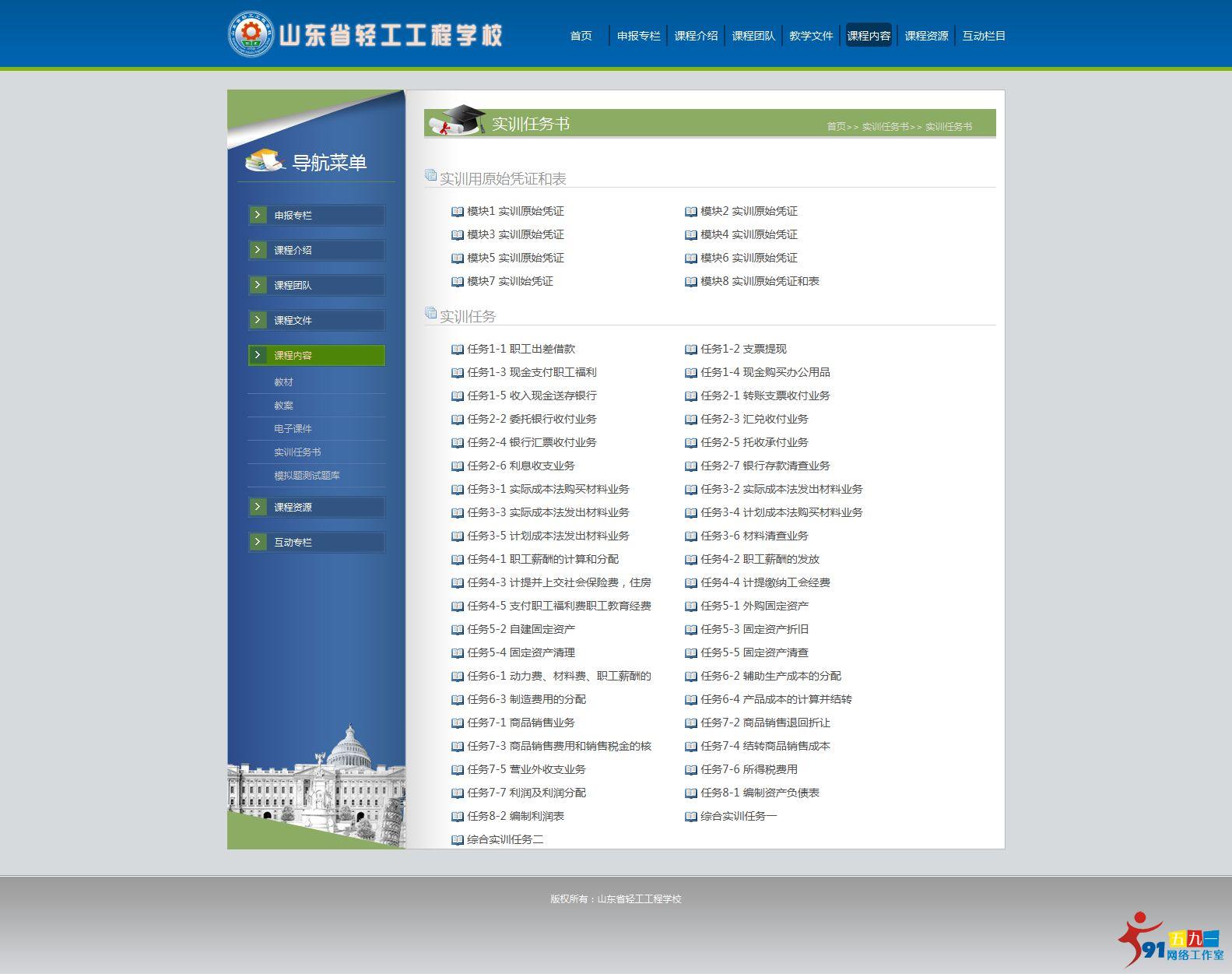The image size is (1232, 974).
Task: Open 申报专栏 in top navigation
Action: coord(638,36)
